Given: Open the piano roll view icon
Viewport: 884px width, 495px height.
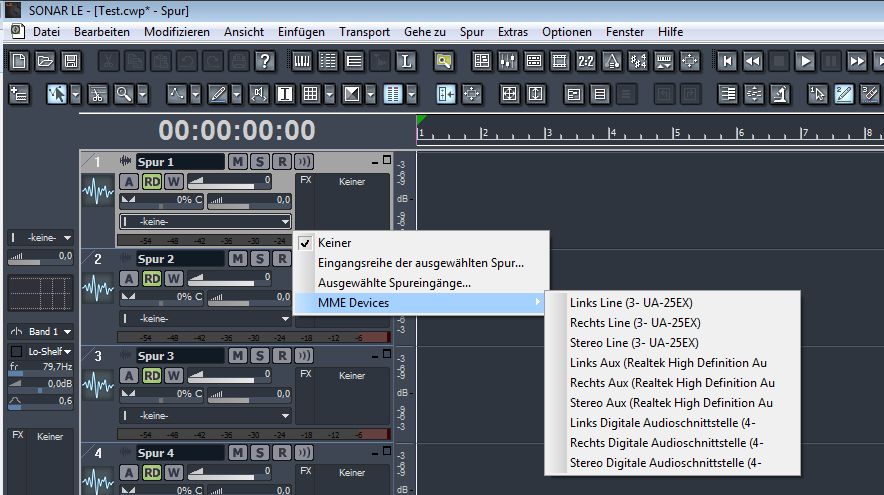Looking at the screenshot, I should [x=302, y=61].
